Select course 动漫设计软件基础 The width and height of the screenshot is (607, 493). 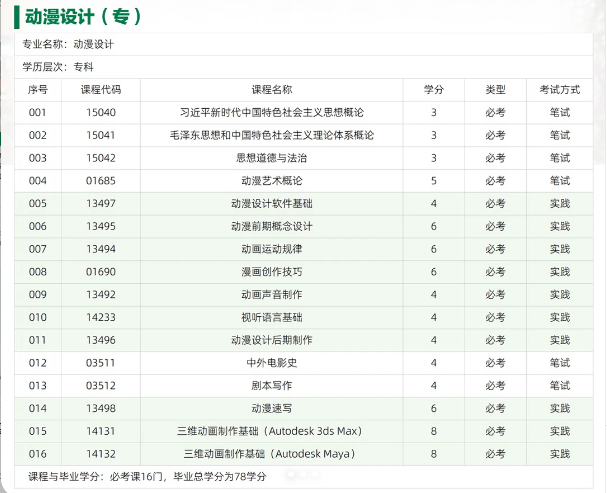click(272, 204)
